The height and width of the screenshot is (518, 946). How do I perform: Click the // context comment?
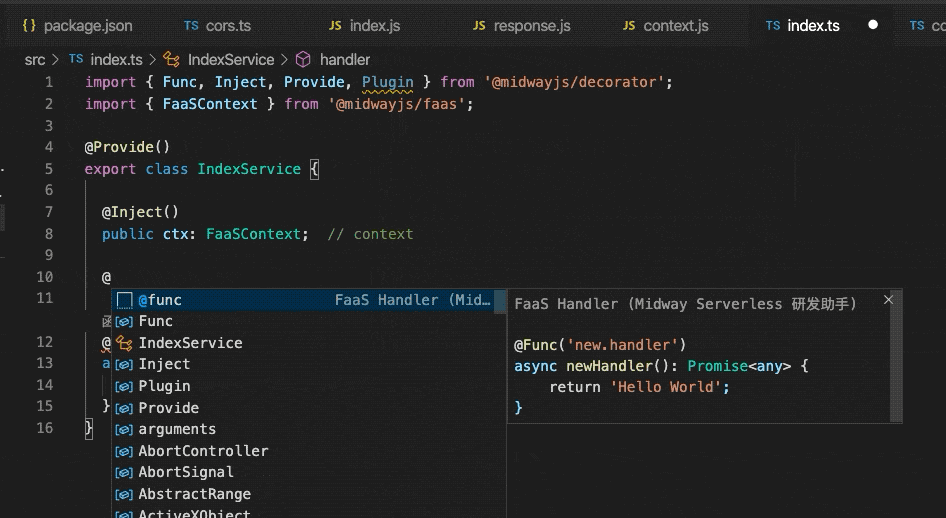click(370, 234)
